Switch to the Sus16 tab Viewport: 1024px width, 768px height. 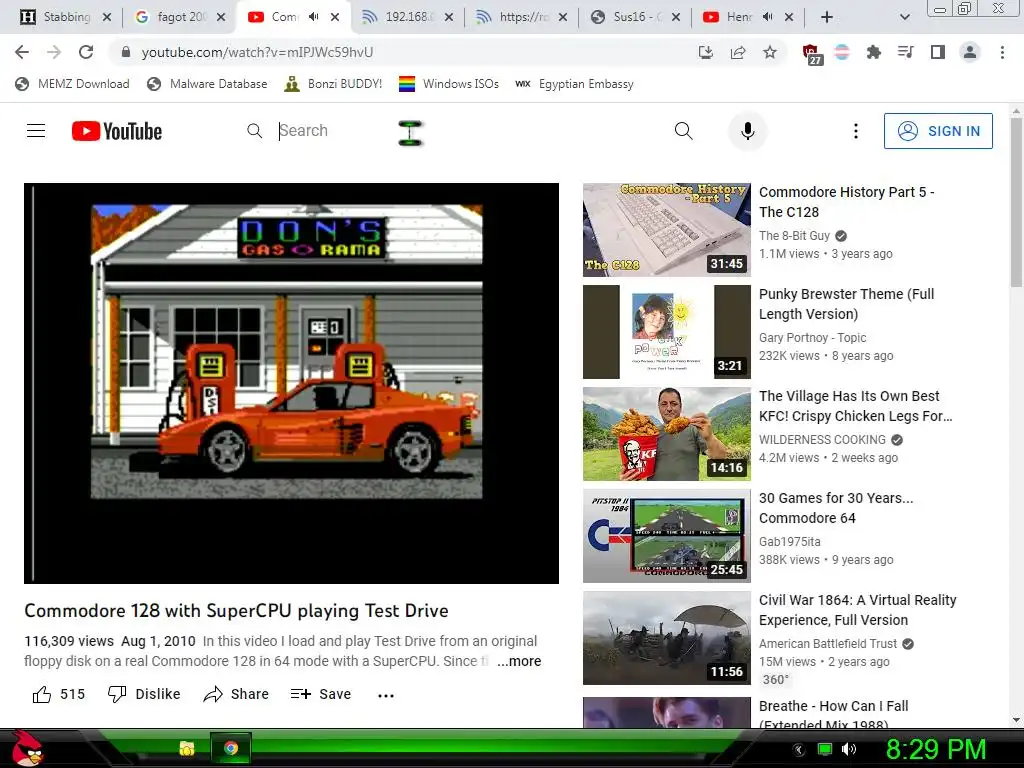coord(637,17)
